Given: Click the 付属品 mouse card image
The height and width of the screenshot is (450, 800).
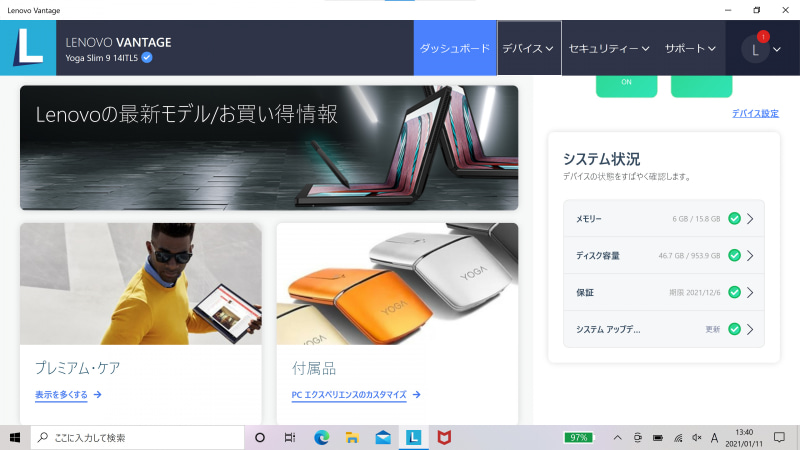Looking at the screenshot, I should (397, 284).
